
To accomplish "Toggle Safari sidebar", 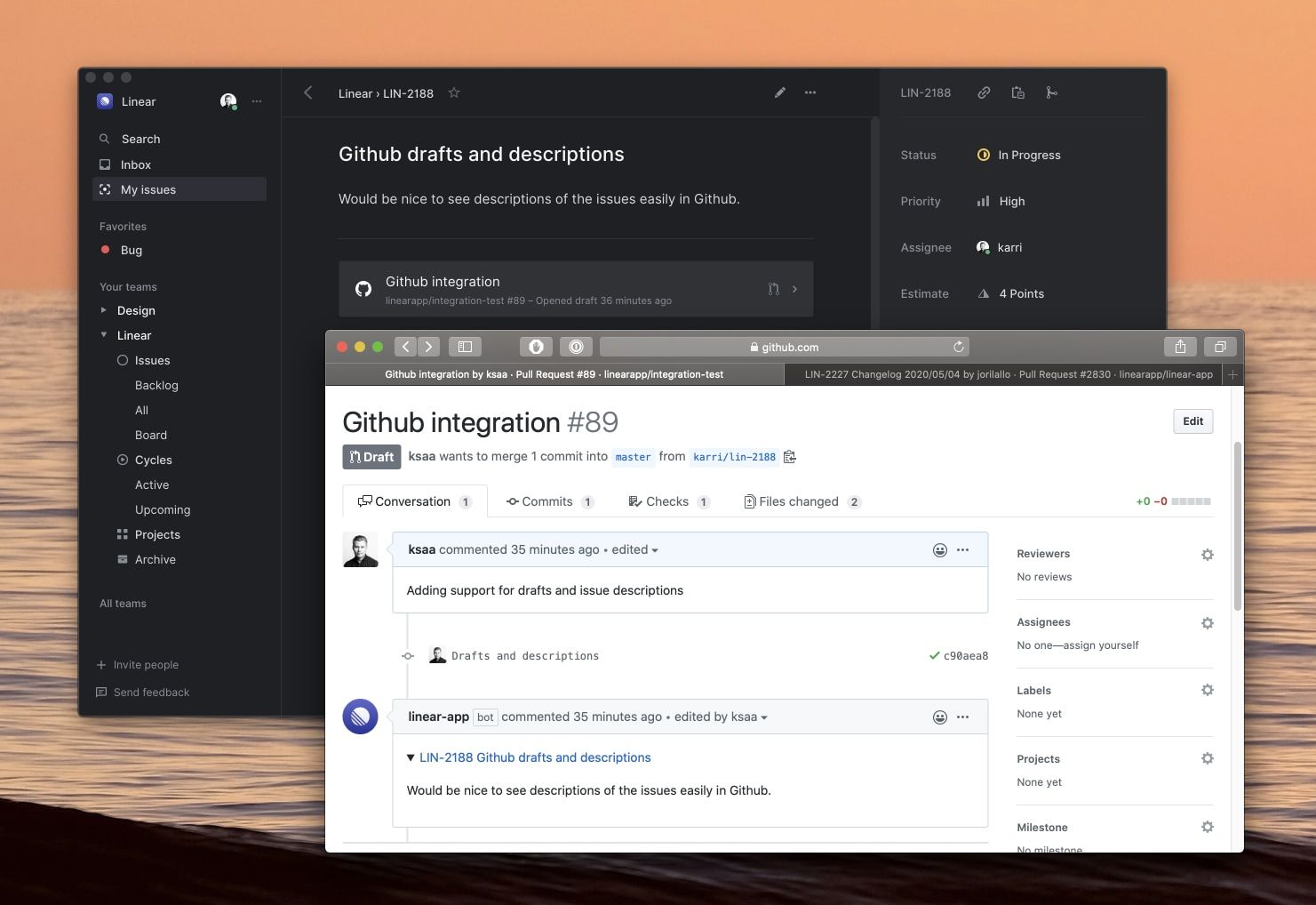I will pos(465,347).
